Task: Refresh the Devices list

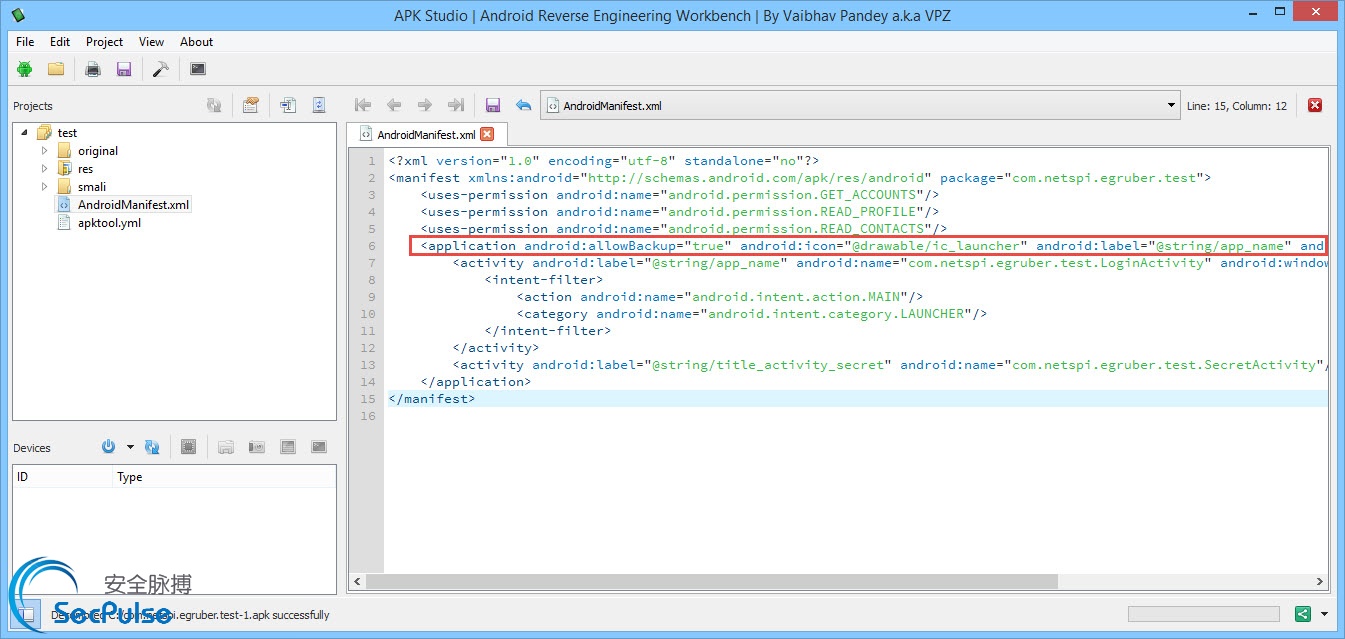Action: 152,447
